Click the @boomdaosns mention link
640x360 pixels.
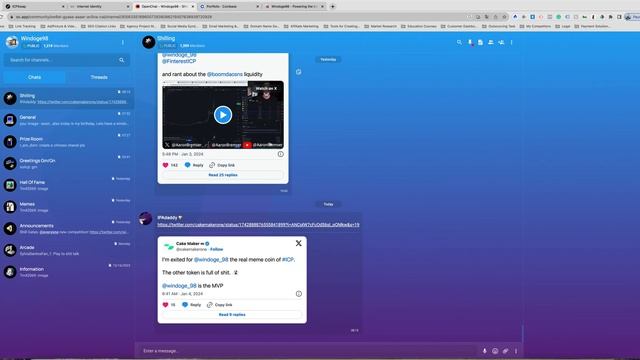[224, 74]
